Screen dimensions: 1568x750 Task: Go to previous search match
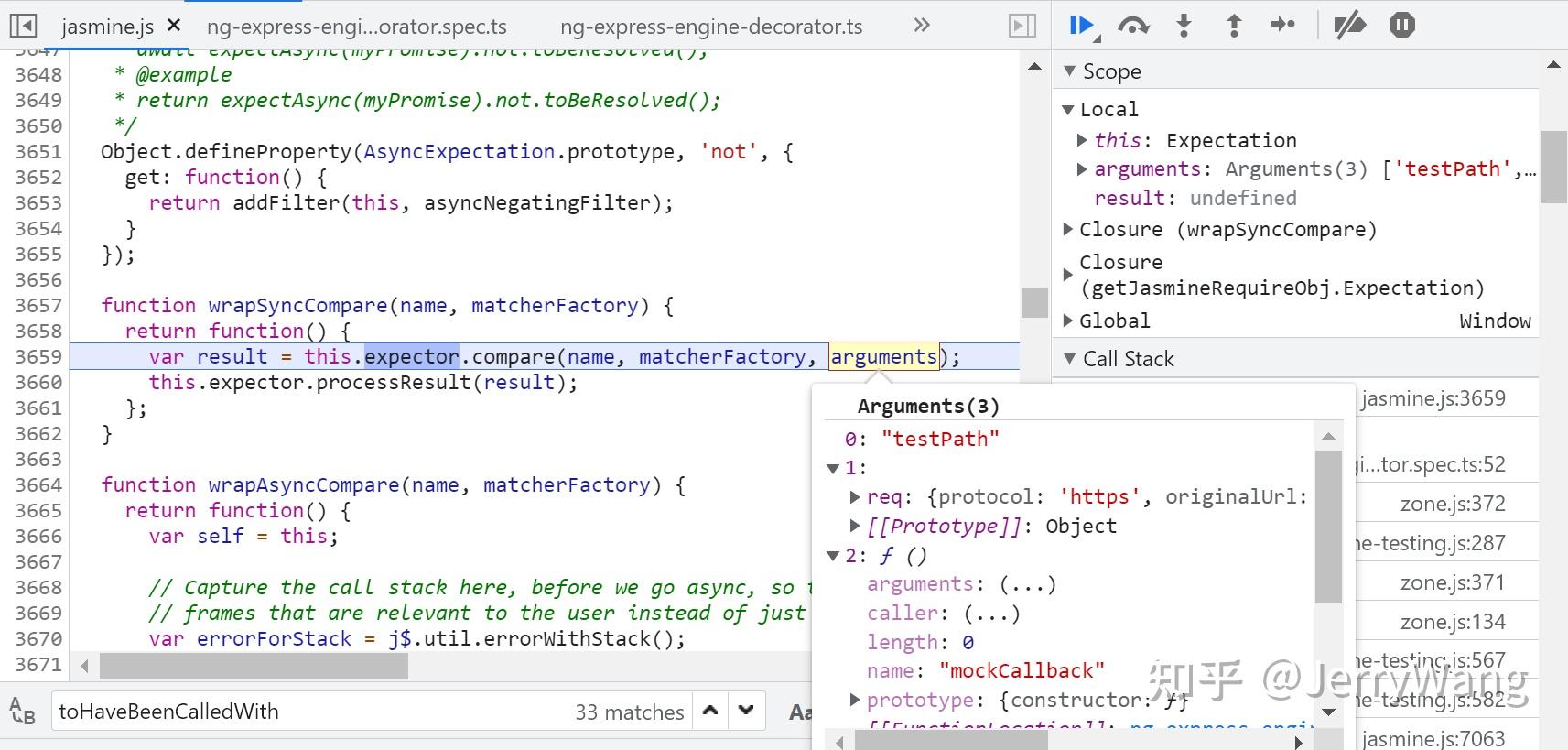[710, 711]
